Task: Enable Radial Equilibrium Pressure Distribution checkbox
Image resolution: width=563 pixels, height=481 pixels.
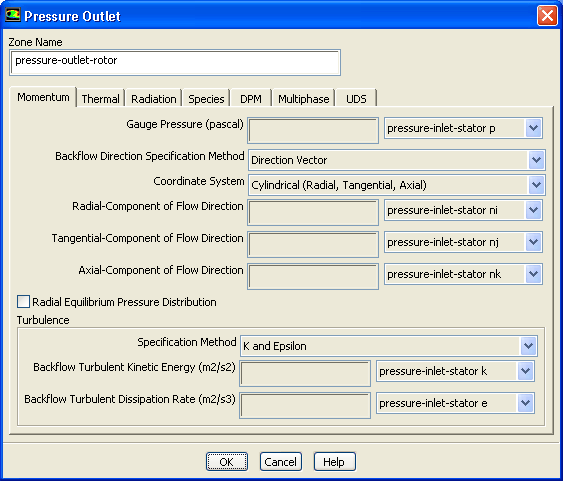Action: click(x=23, y=302)
